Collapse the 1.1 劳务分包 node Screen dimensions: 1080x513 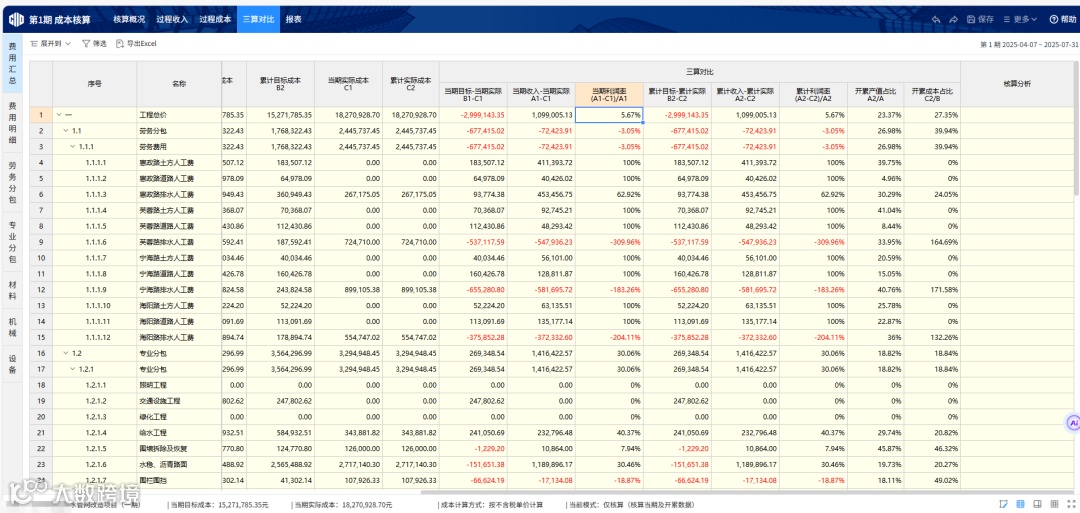point(66,130)
